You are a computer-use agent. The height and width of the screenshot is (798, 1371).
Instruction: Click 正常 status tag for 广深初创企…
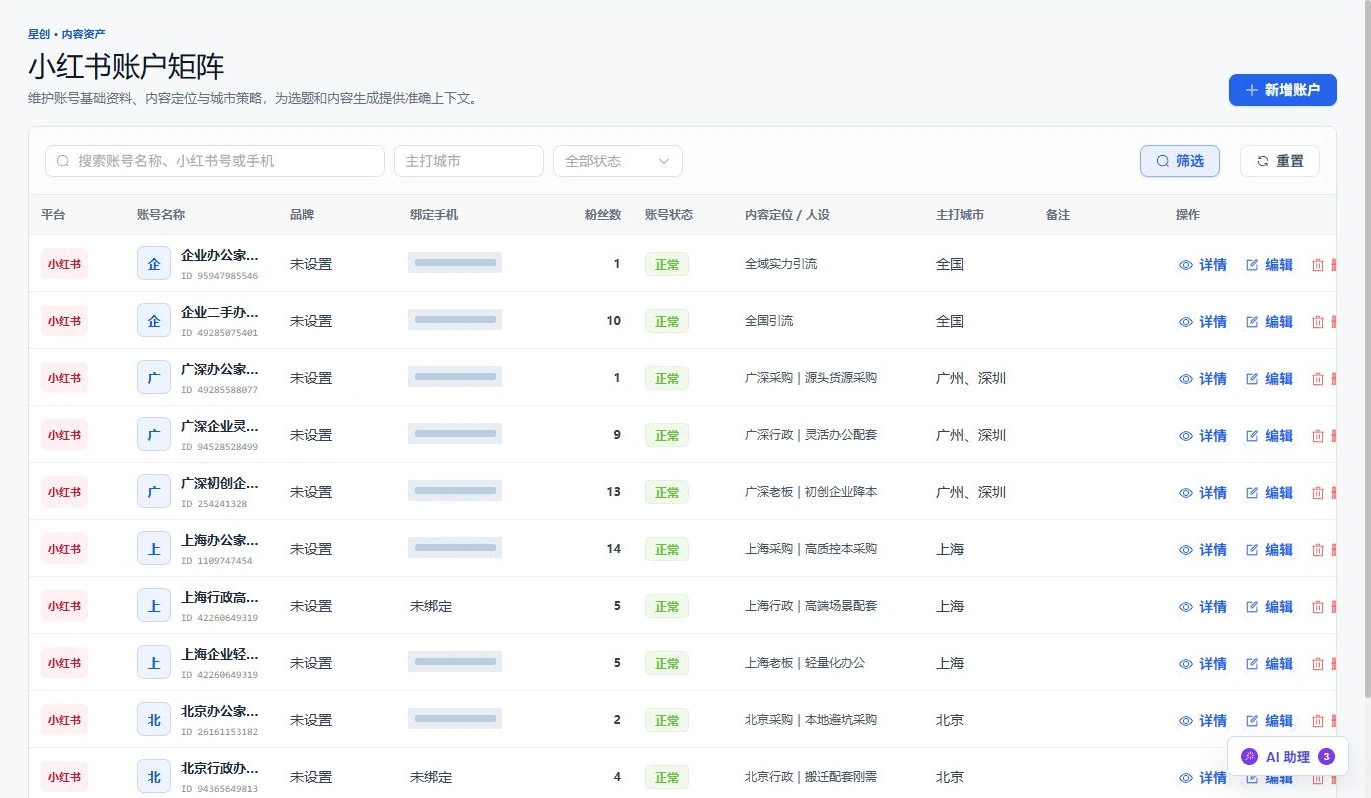667,492
